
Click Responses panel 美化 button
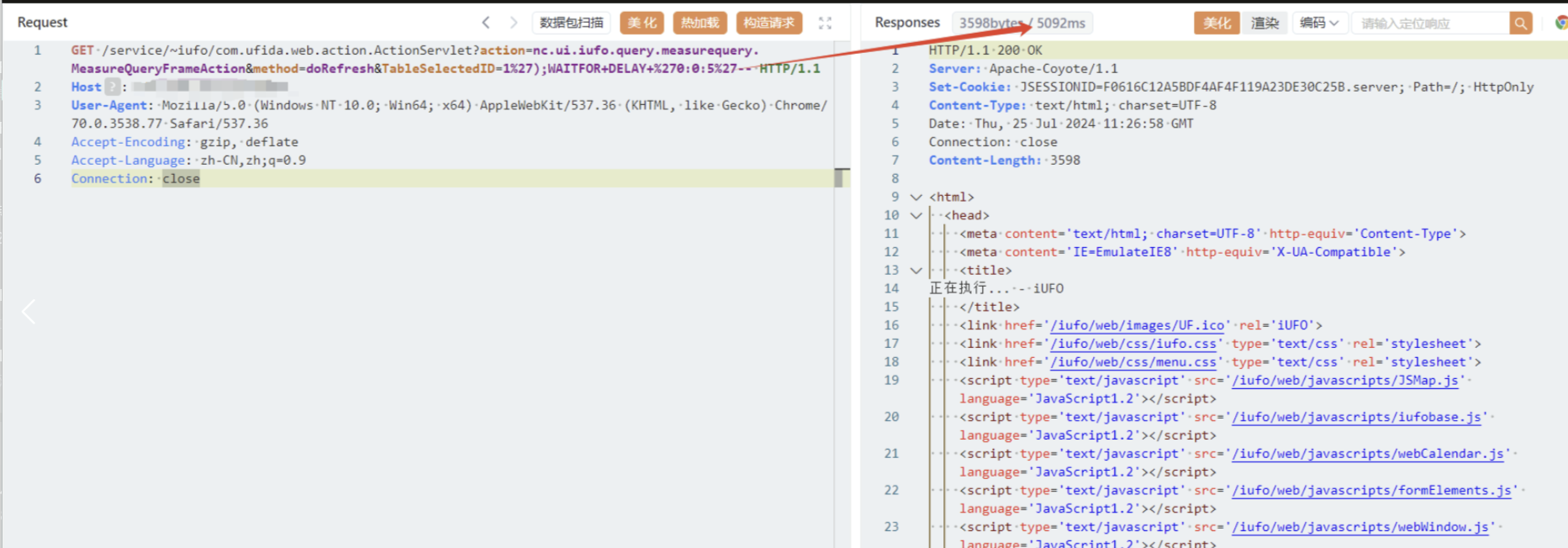pyautogui.click(x=1217, y=23)
